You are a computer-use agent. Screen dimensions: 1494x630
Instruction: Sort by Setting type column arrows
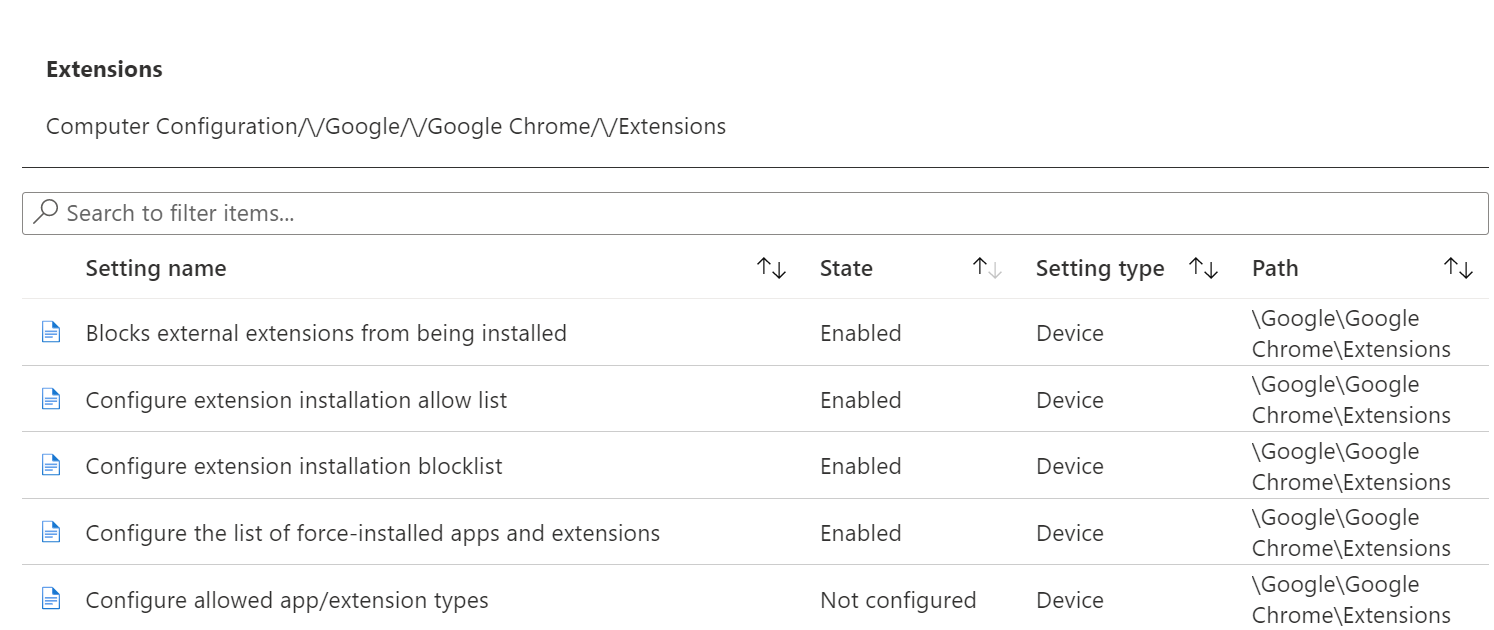1203,268
